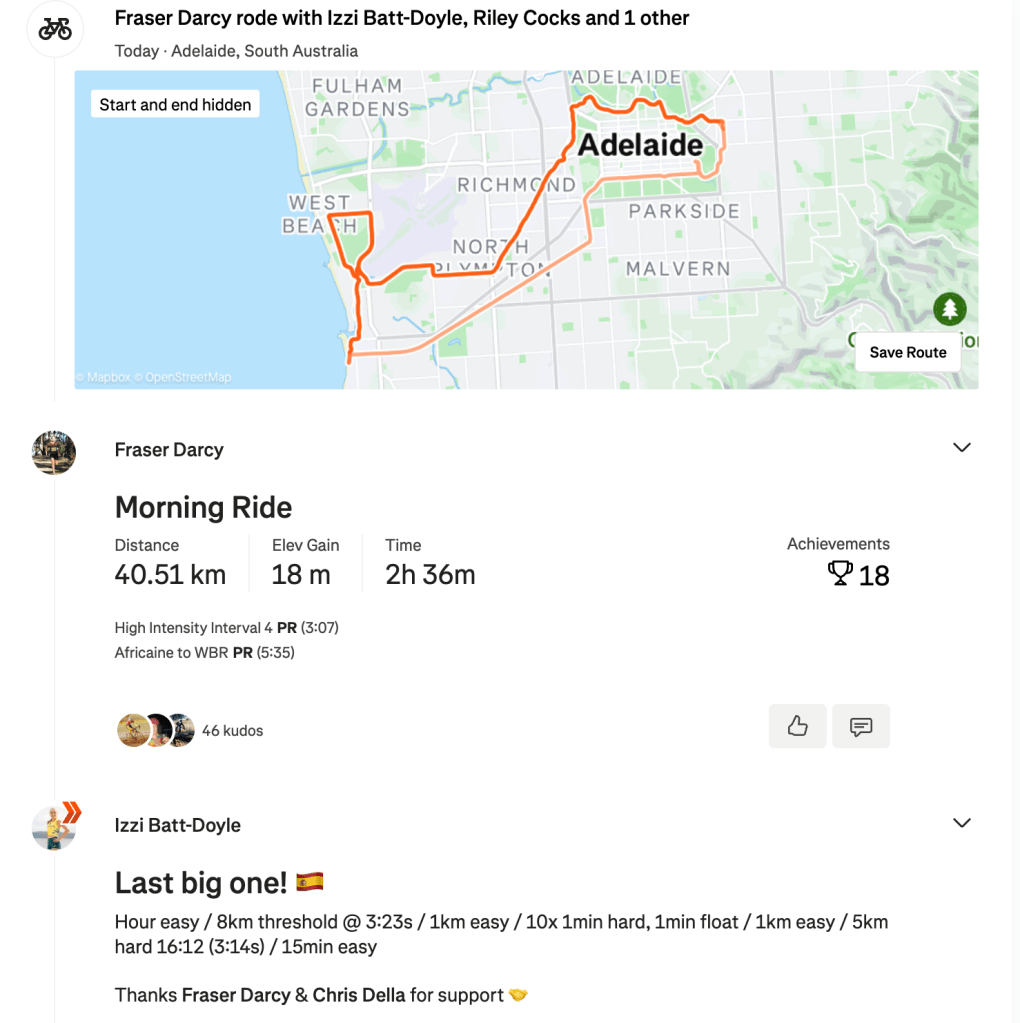This screenshot has width=1020, height=1023.
Task: Click the kudos givers' avatar group
Action: click(155, 731)
